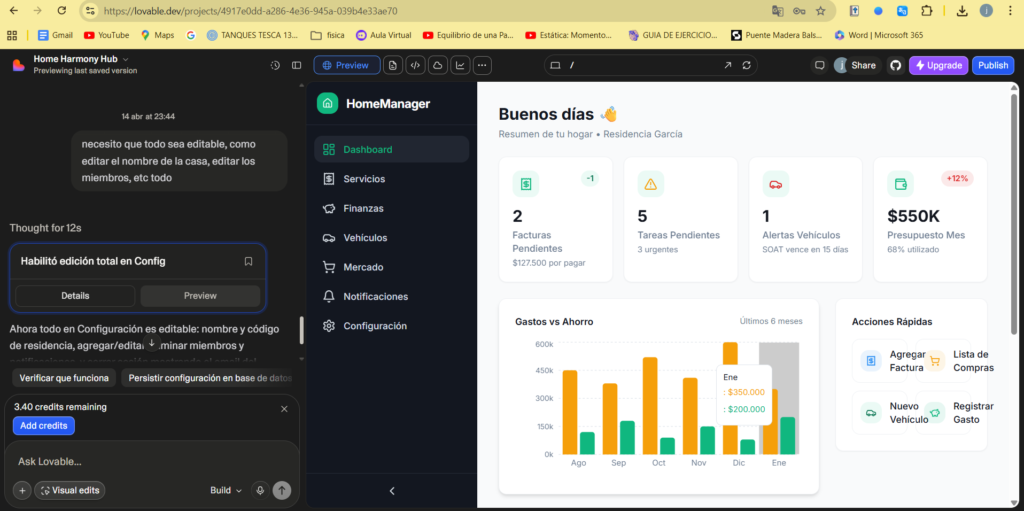This screenshot has height=511, width=1024.
Task: Open Mercado in the sidebar
Action: pos(391,267)
